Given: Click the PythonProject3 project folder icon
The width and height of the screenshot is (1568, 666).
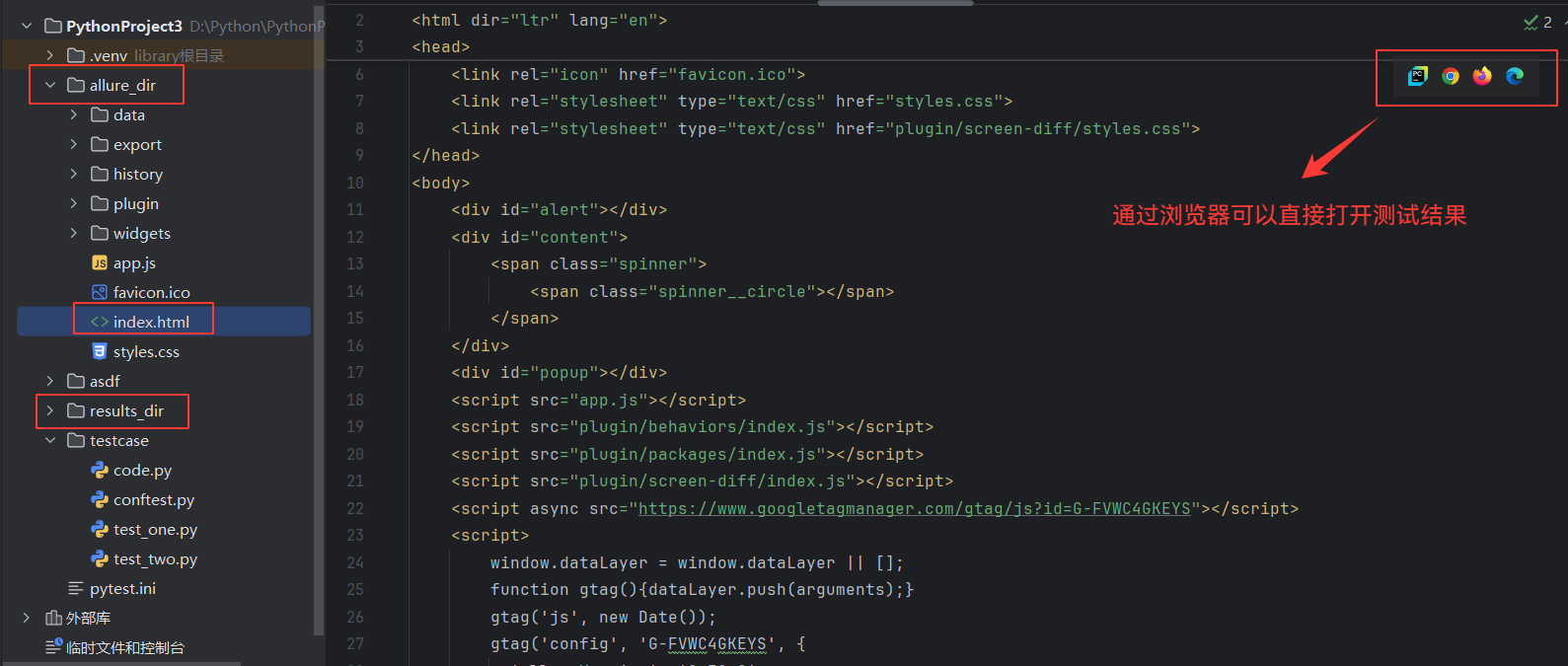Looking at the screenshot, I should [53, 26].
